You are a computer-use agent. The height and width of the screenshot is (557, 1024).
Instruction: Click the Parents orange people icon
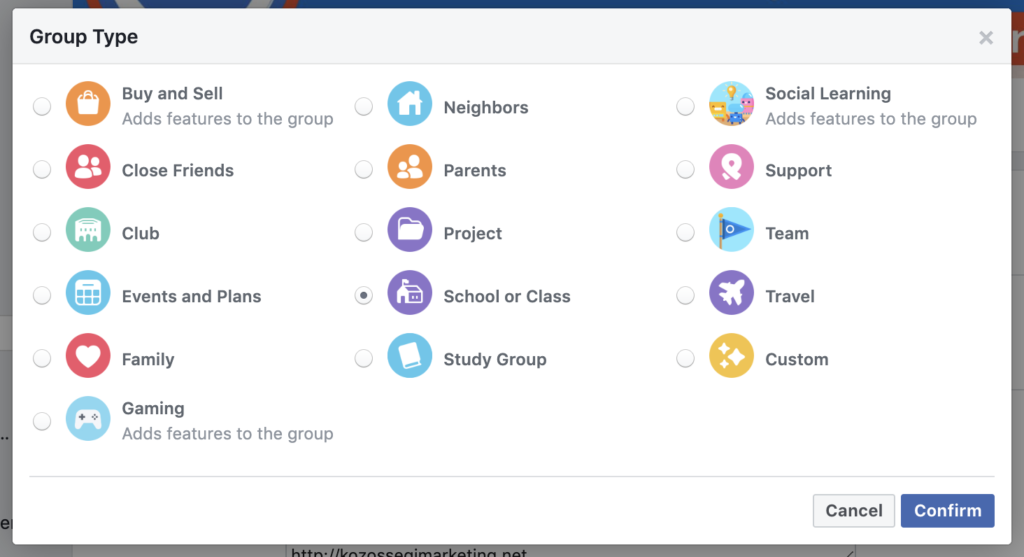pos(409,167)
